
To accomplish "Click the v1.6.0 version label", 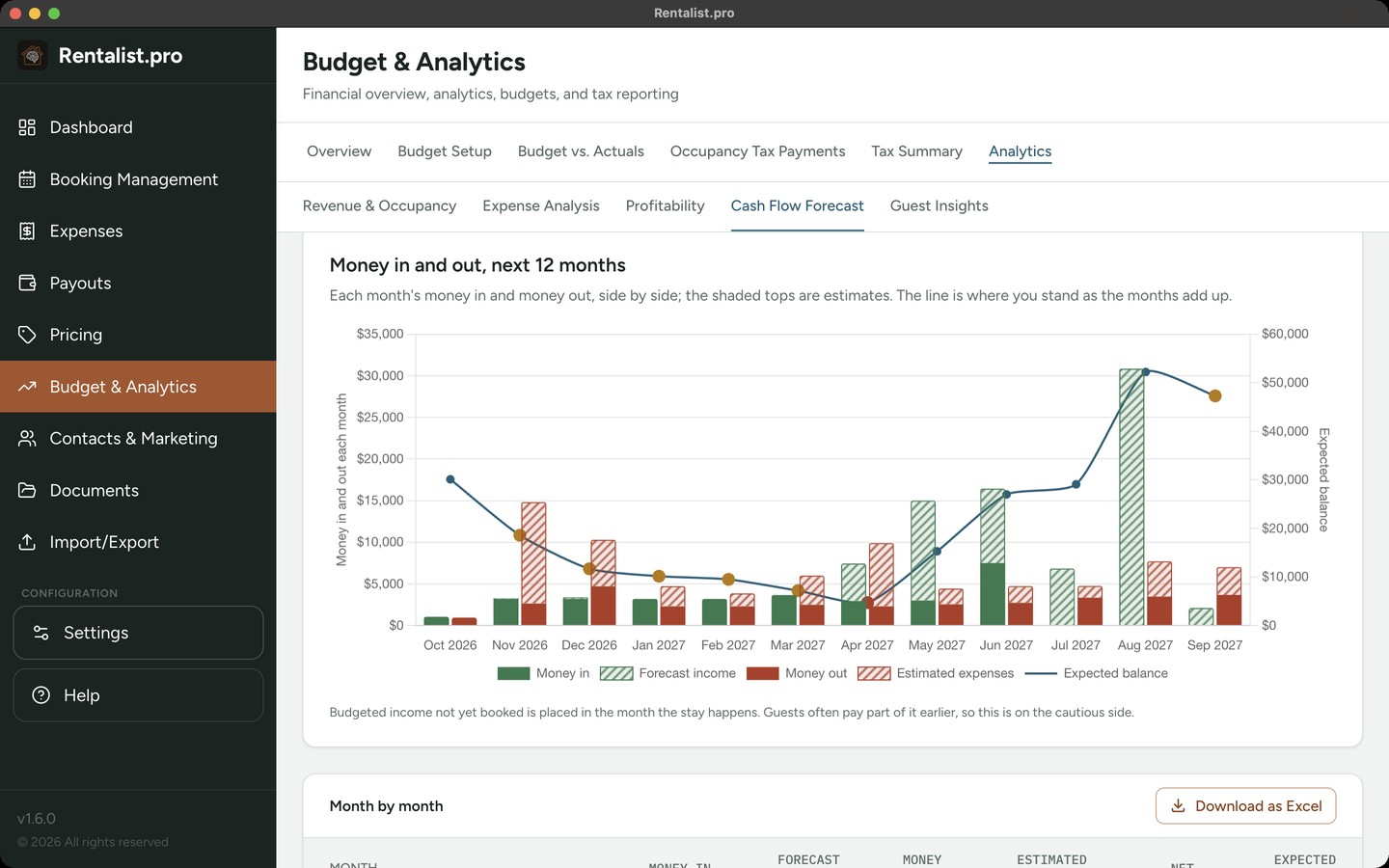I will (x=37, y=819).
